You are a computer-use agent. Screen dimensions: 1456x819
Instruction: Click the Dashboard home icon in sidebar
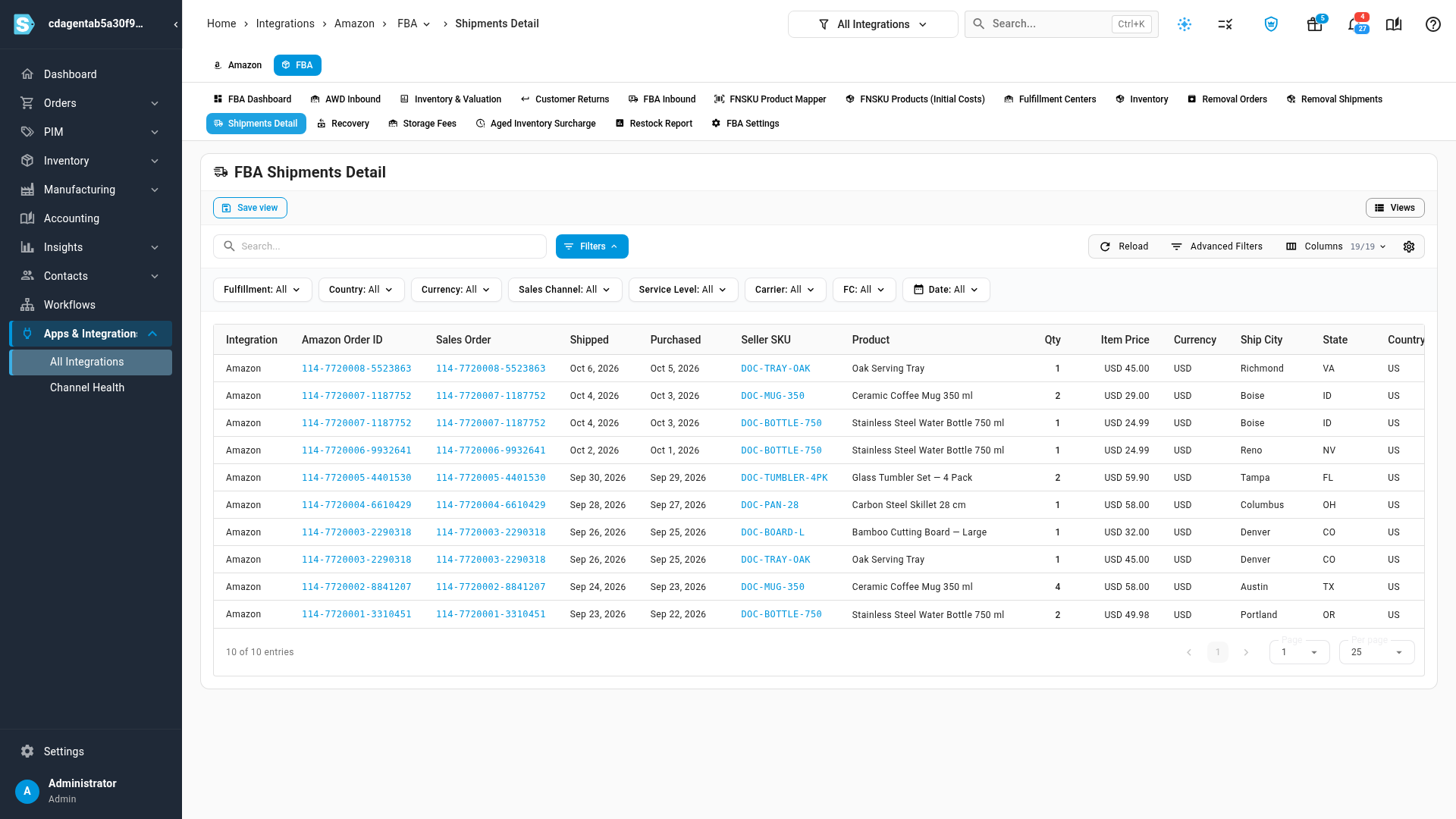[x=27, y=74]
